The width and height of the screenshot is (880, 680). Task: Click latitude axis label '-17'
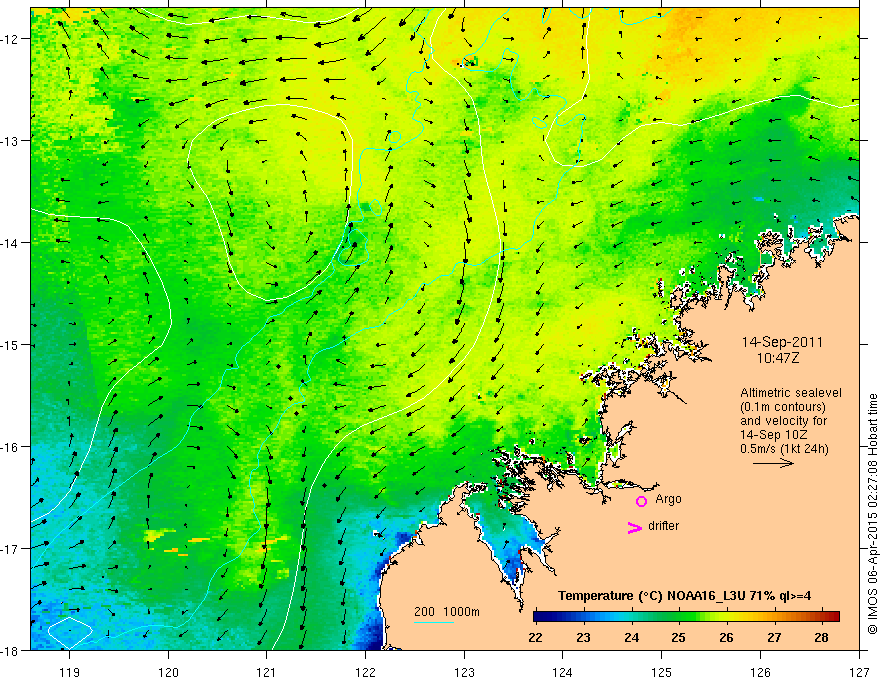point(10,549)
